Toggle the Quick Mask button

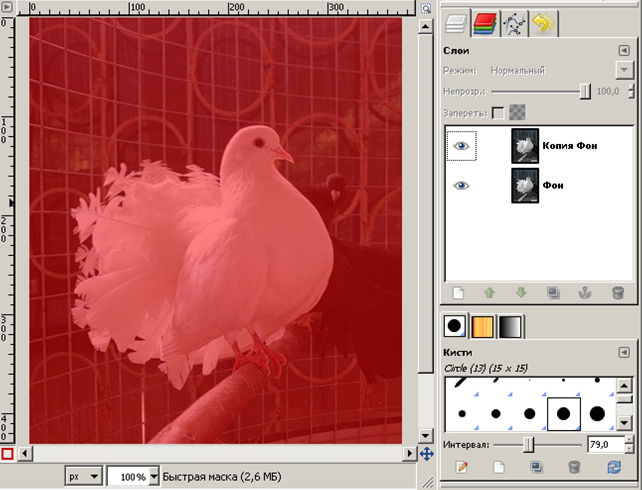pos(7,453)
